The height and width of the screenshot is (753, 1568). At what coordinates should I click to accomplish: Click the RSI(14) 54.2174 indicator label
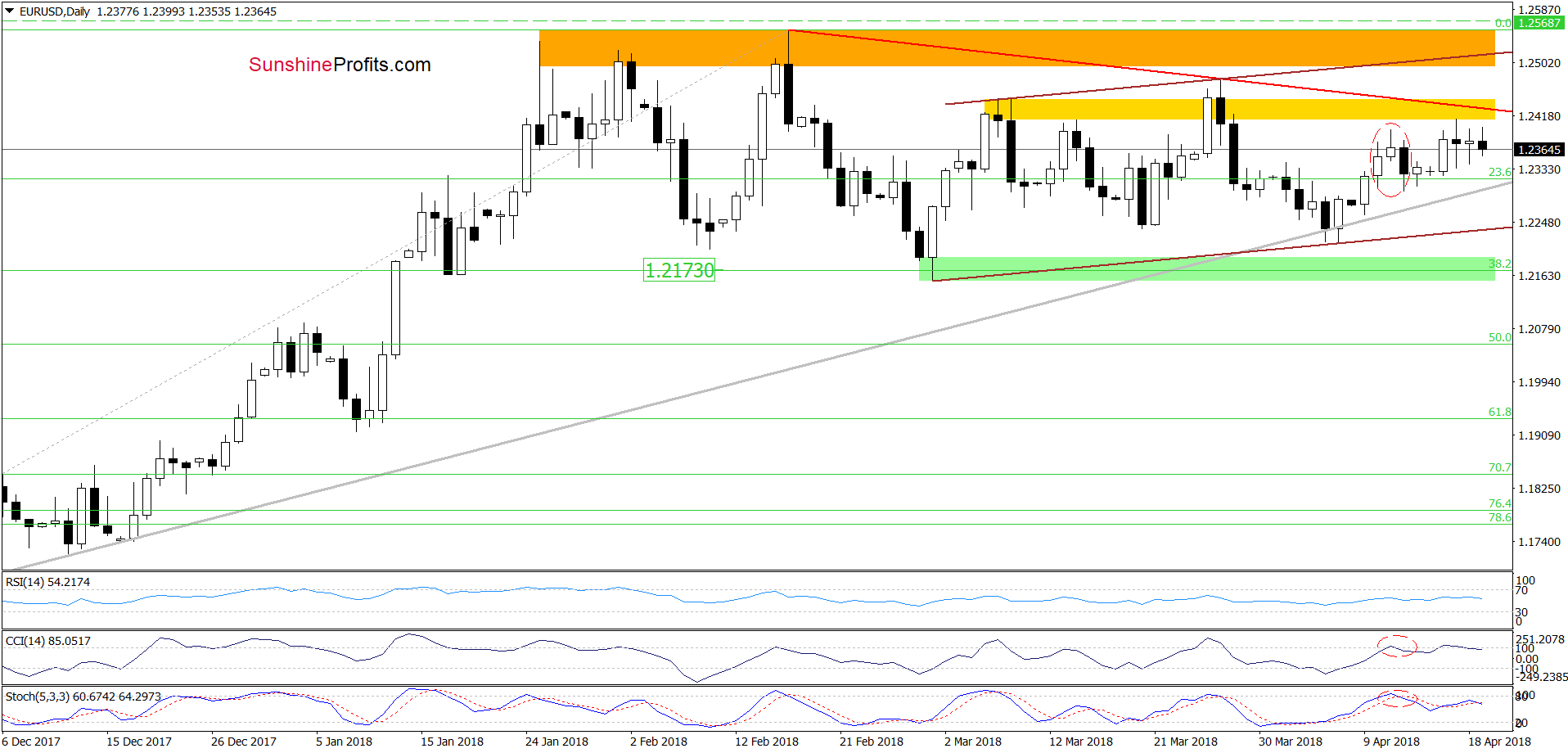47,582
